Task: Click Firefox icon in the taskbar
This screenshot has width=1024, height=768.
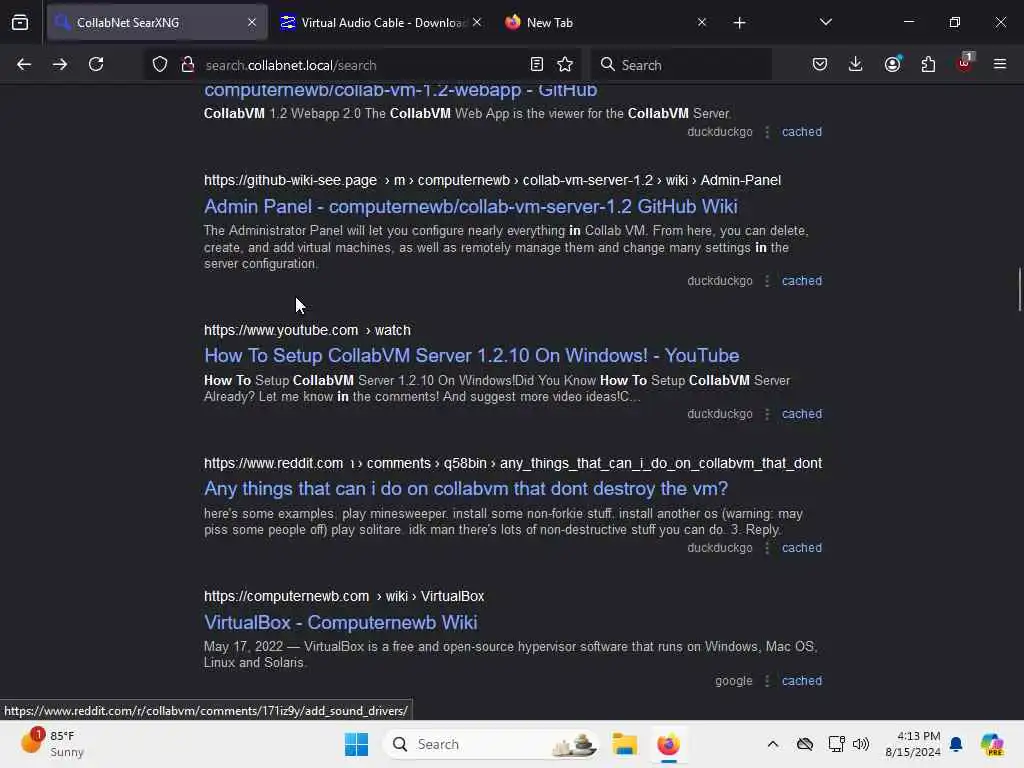Action: (668, 744)
